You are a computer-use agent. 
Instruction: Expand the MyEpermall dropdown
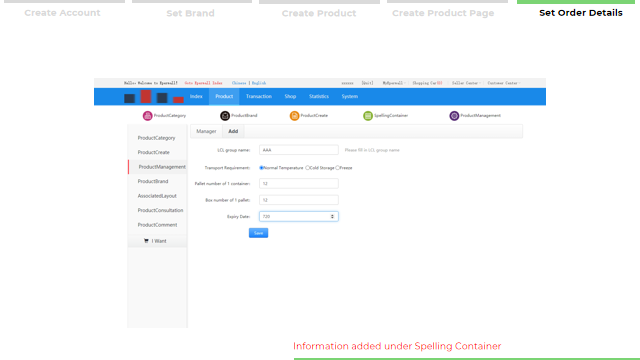click(x=394, y=83)
